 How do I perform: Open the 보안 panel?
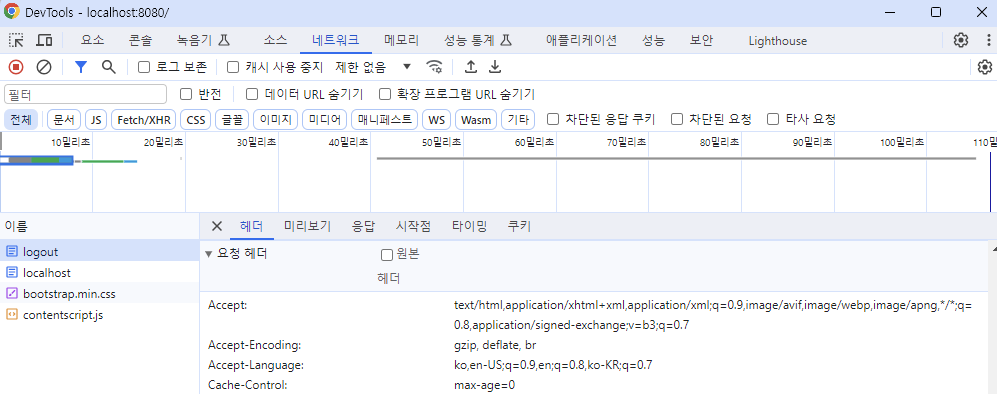(x=702, y=41)
